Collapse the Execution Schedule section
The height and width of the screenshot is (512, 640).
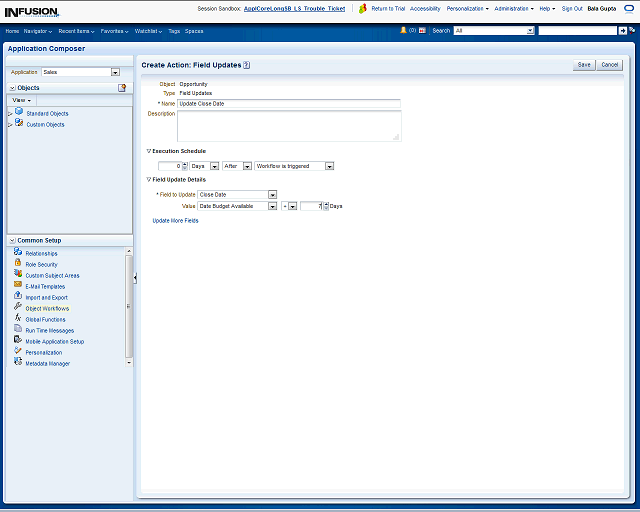coord(149,151)
